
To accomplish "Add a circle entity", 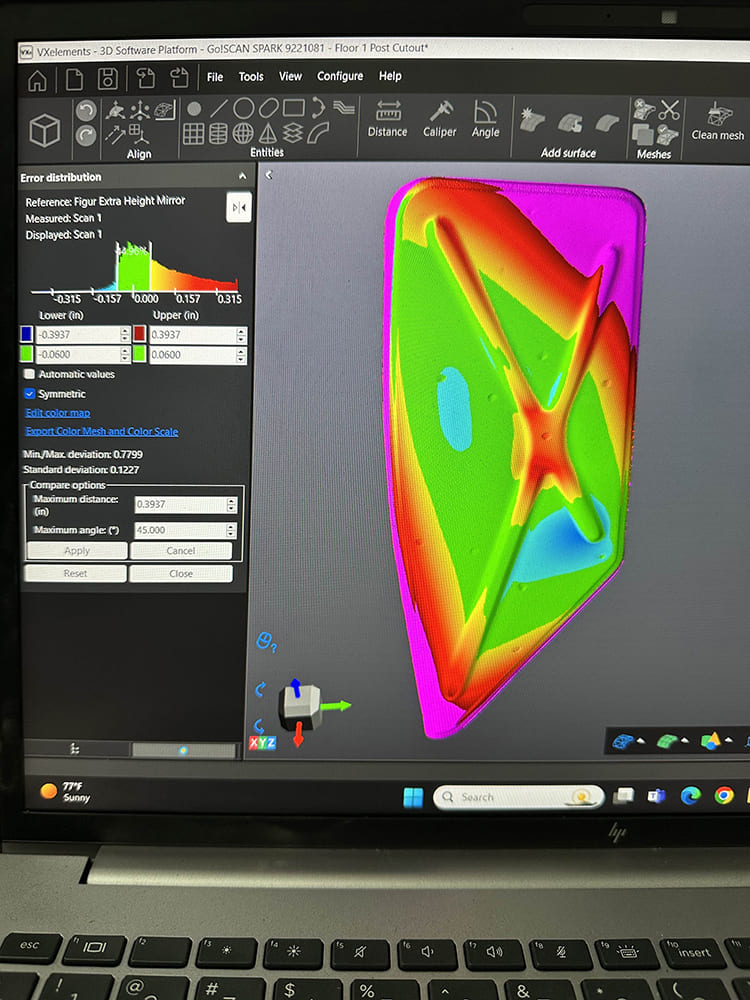I will tap(244, 108).
